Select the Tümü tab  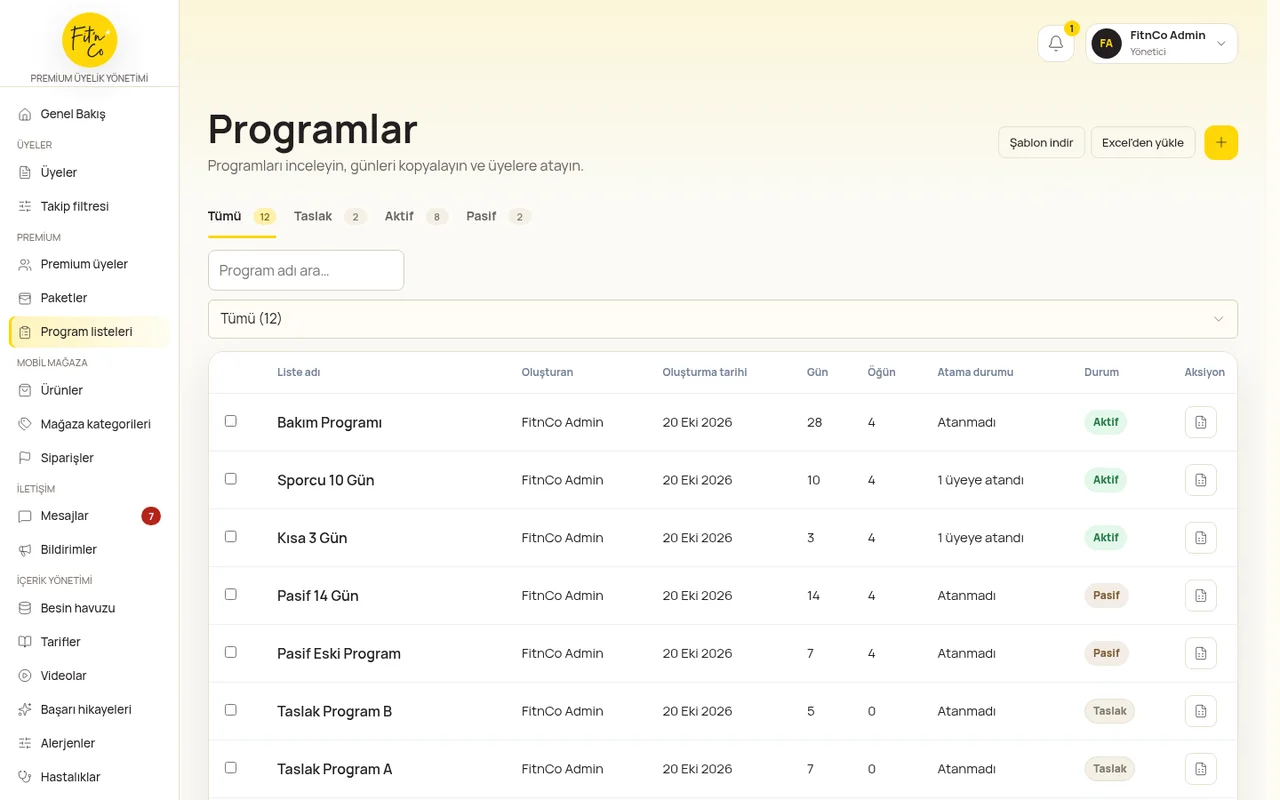[x=242, y=216]
